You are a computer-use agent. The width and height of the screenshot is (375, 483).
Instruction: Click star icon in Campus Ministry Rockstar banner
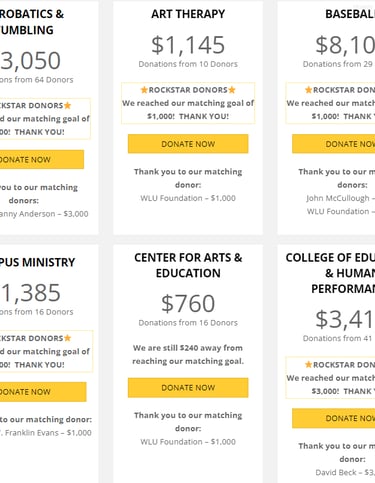tap(68, 338)
